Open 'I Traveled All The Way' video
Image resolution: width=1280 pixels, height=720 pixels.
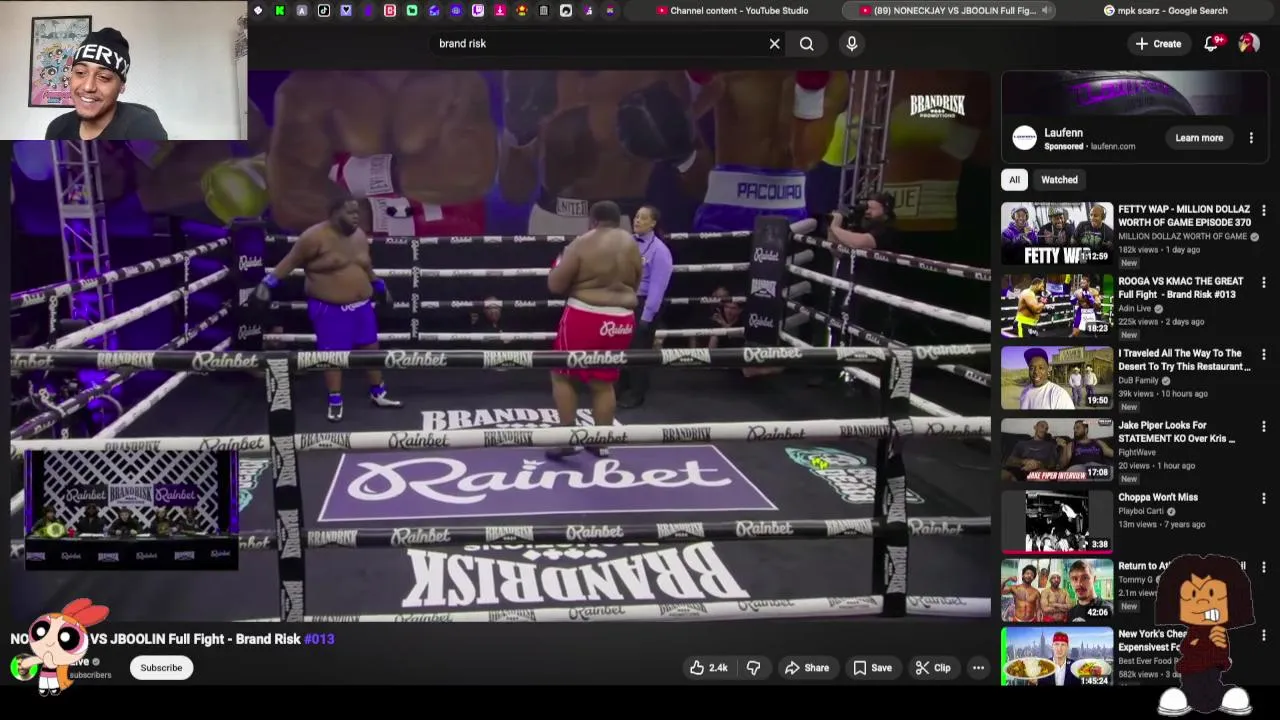[1184, 360]
